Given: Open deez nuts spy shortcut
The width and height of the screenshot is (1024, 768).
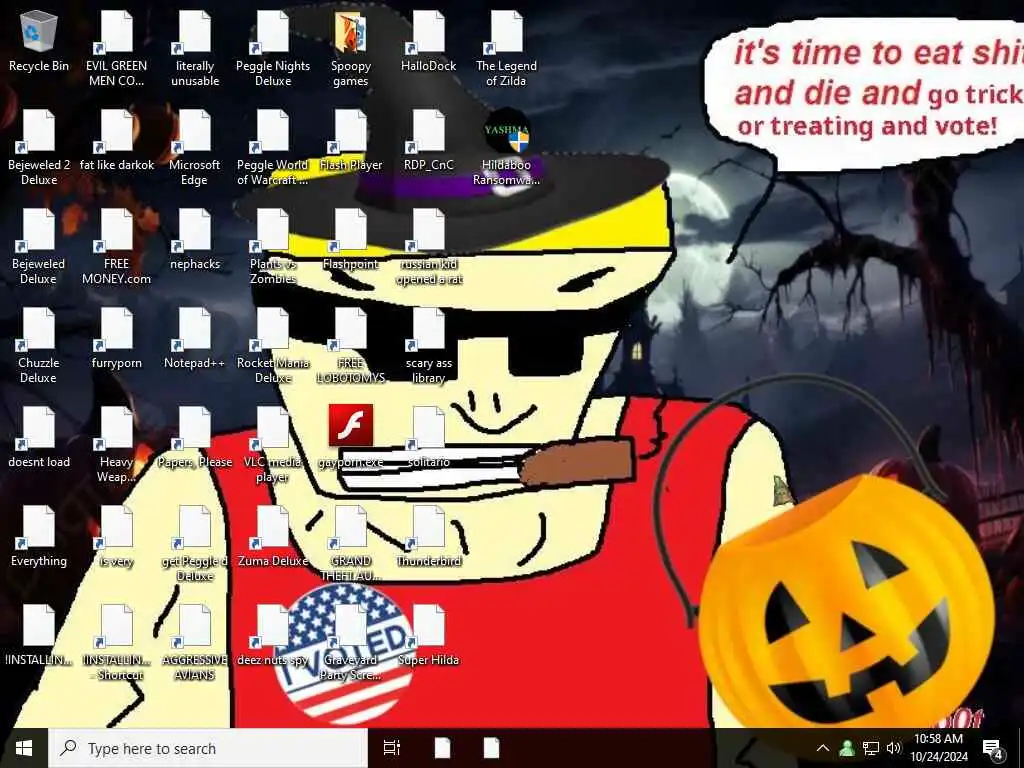Looking at the screenshot, I should click(x=273, y=636).
